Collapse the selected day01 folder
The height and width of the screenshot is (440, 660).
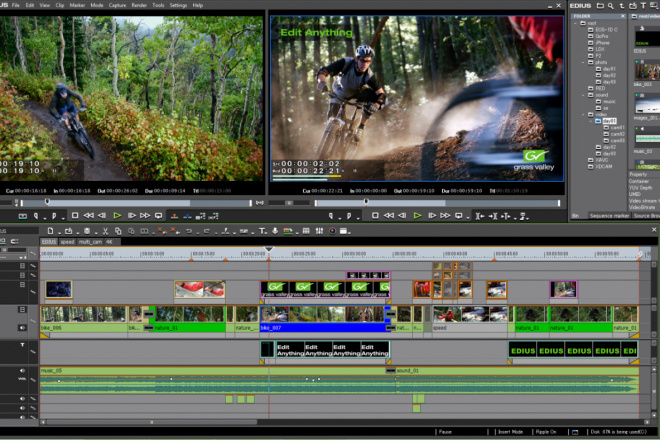[591, 121]
